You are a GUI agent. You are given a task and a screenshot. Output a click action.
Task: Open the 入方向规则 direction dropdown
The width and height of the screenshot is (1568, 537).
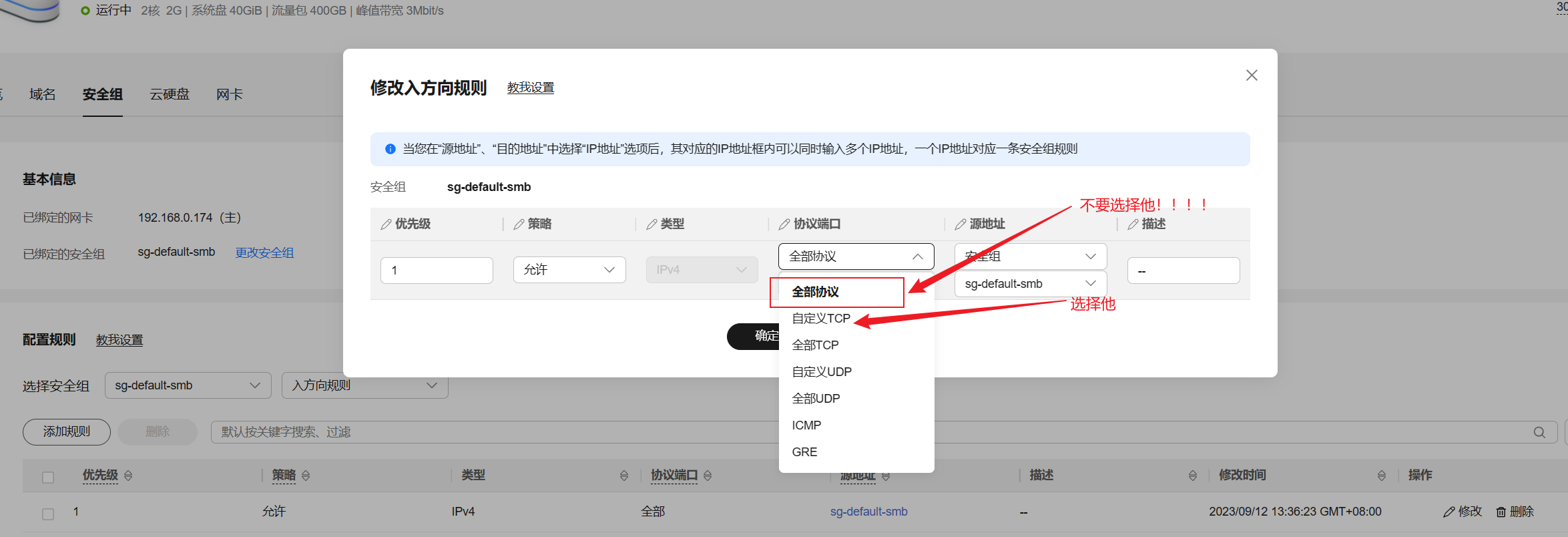tap(365, 385)
